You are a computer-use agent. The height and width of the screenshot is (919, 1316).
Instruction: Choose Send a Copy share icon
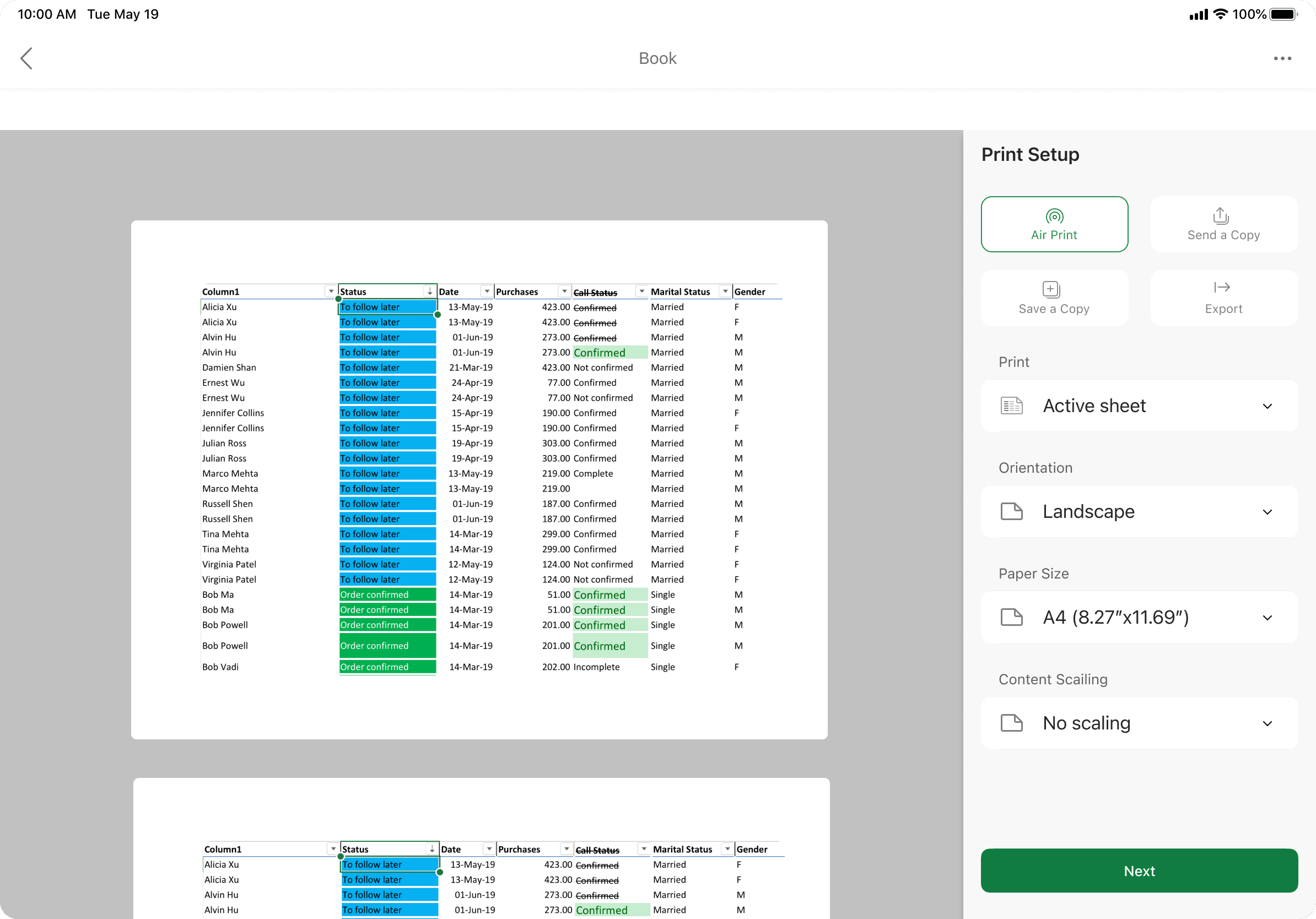pos(1221,215)
